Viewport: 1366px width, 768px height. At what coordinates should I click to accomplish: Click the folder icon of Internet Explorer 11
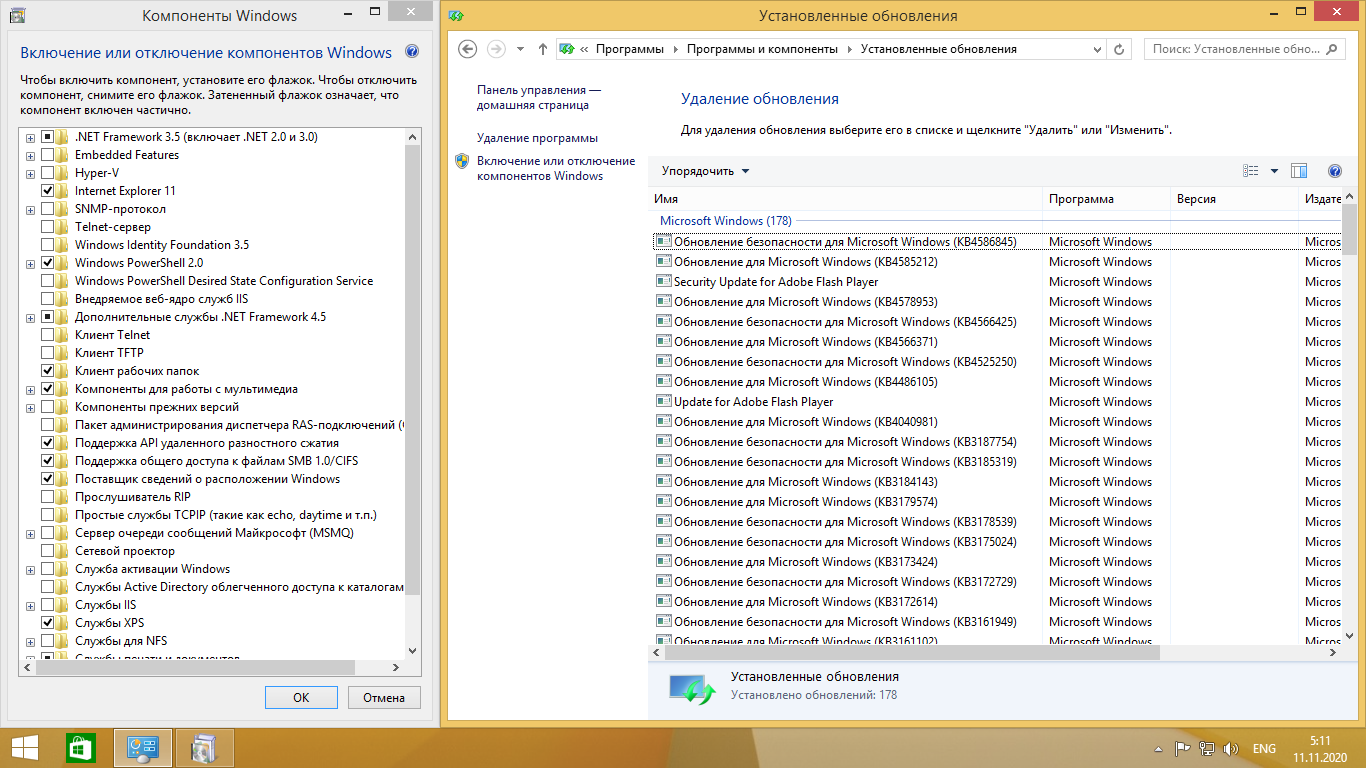[x=63, y=191]
